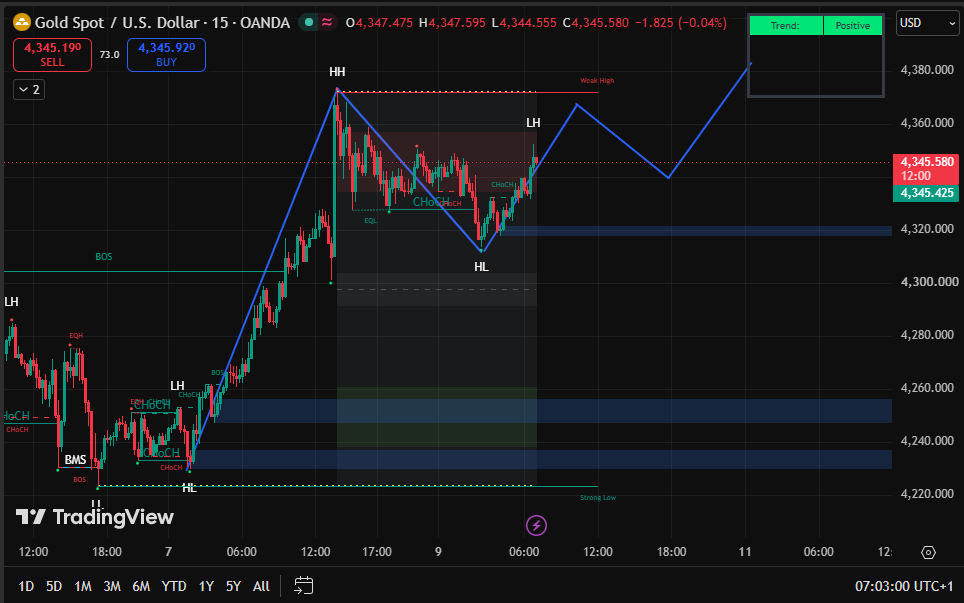Select the 6M time range

[141, 586]
